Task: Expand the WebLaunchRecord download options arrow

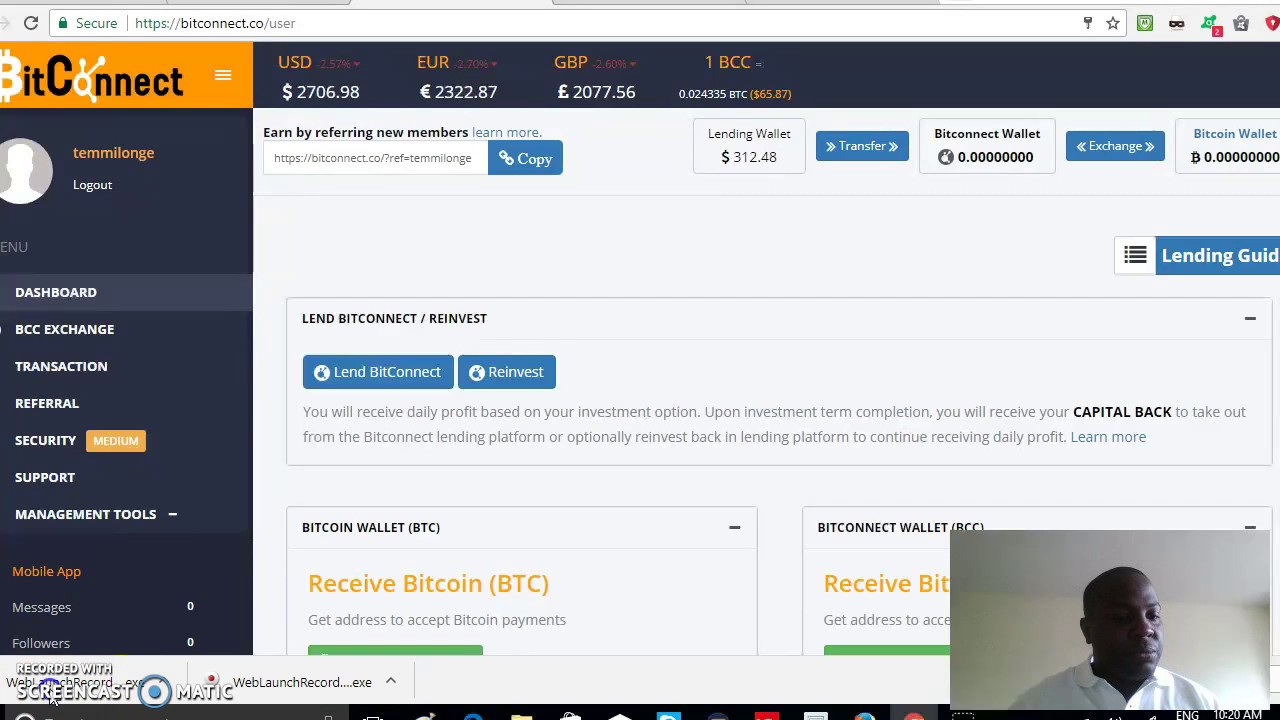Action: click(x=391, y=681)
